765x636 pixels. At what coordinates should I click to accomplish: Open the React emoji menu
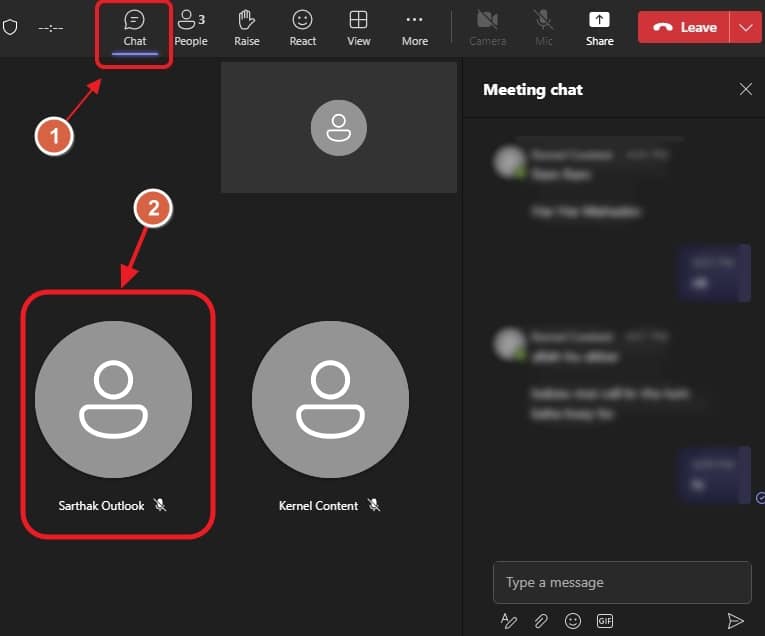(302, 29)
